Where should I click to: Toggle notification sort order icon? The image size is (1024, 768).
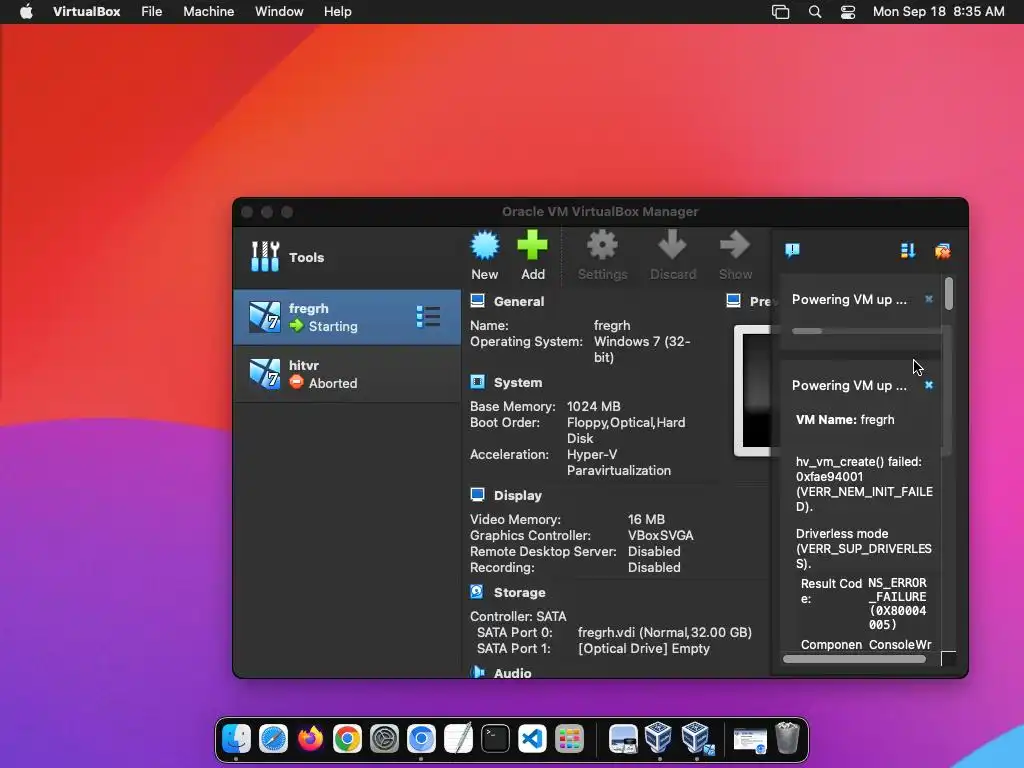click(x=908, y=250)
